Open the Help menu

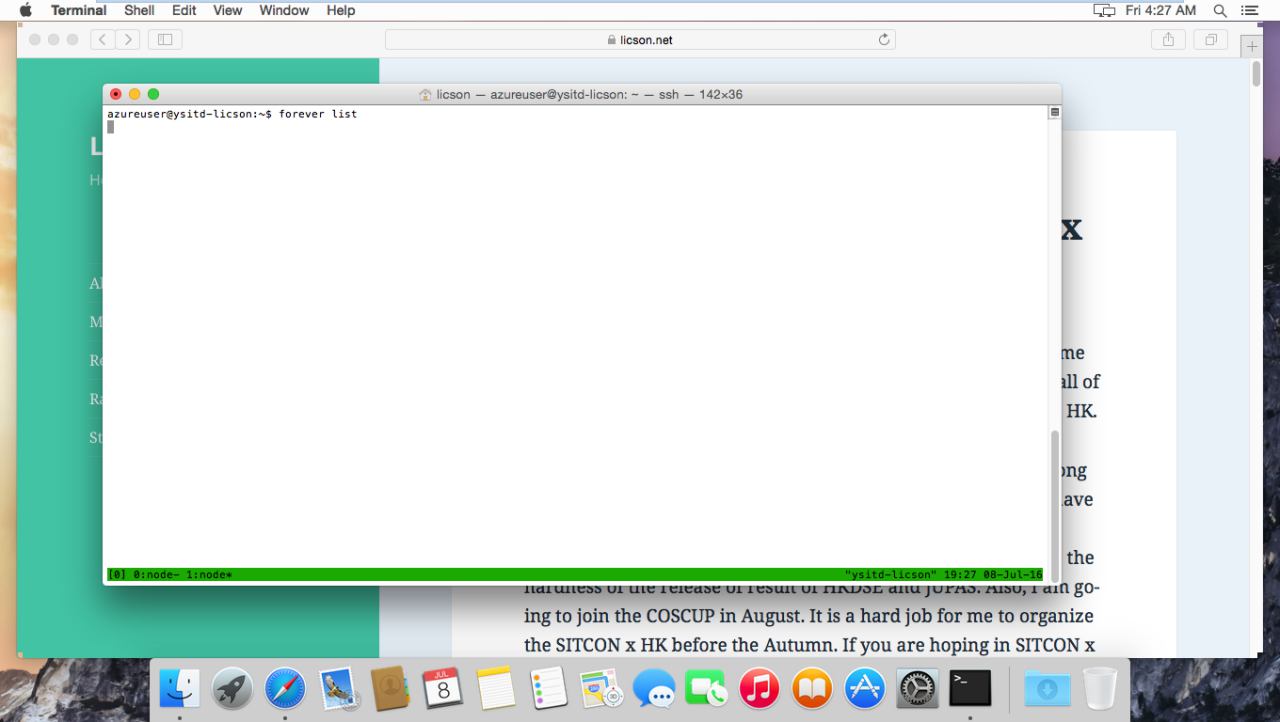(341, 10)
